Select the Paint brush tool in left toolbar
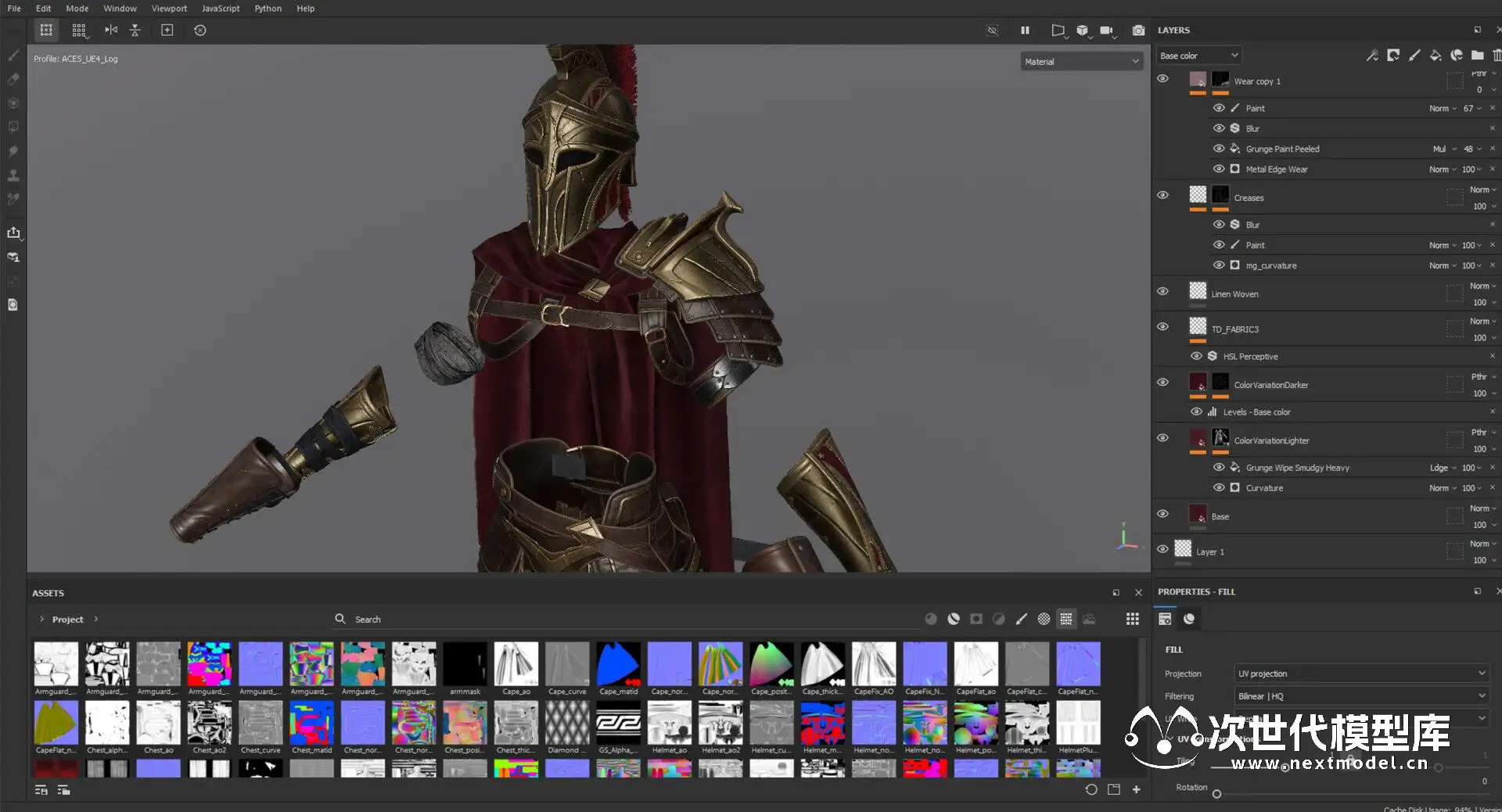 click(13, 56)
